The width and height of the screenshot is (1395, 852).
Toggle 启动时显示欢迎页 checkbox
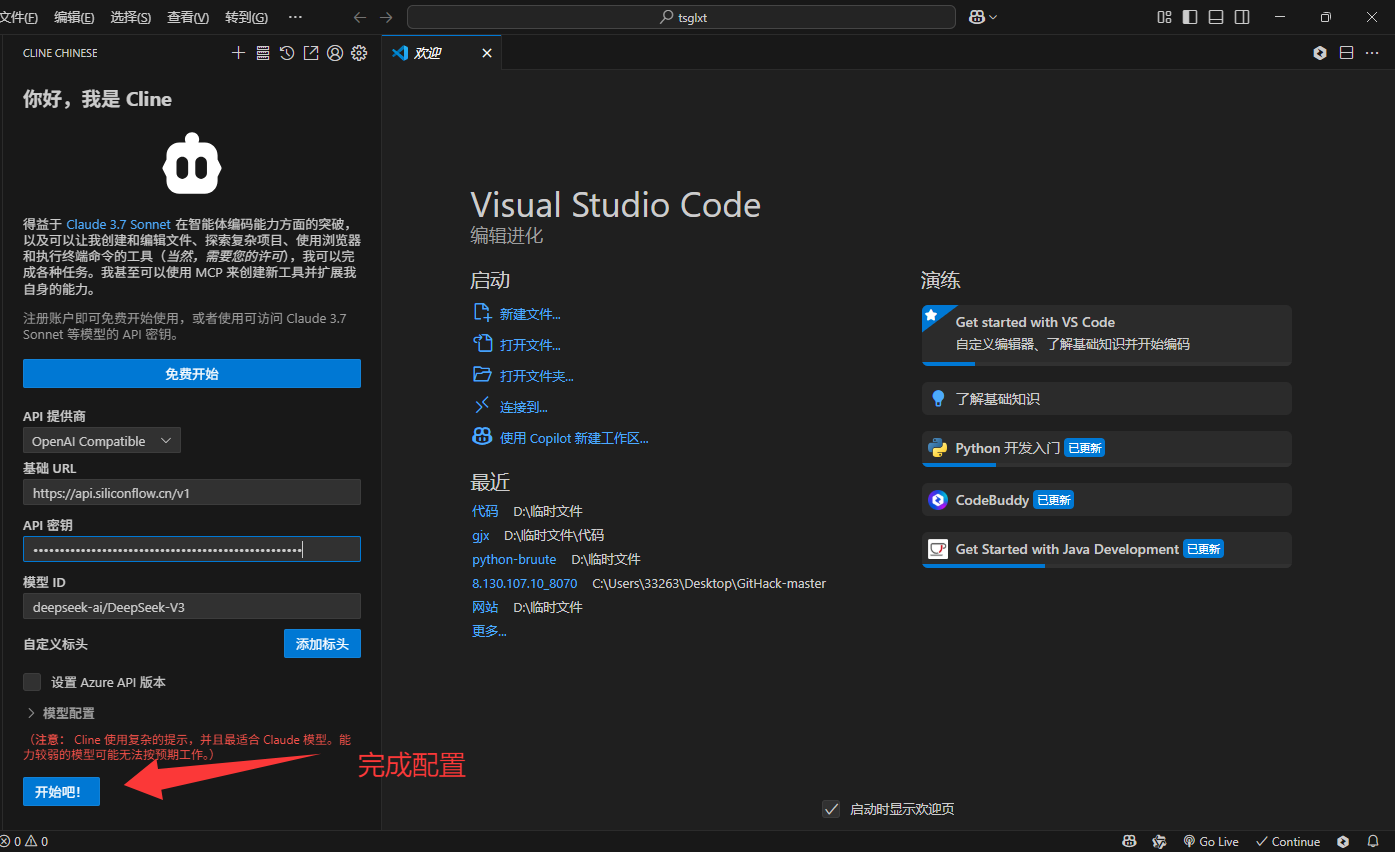830,809
